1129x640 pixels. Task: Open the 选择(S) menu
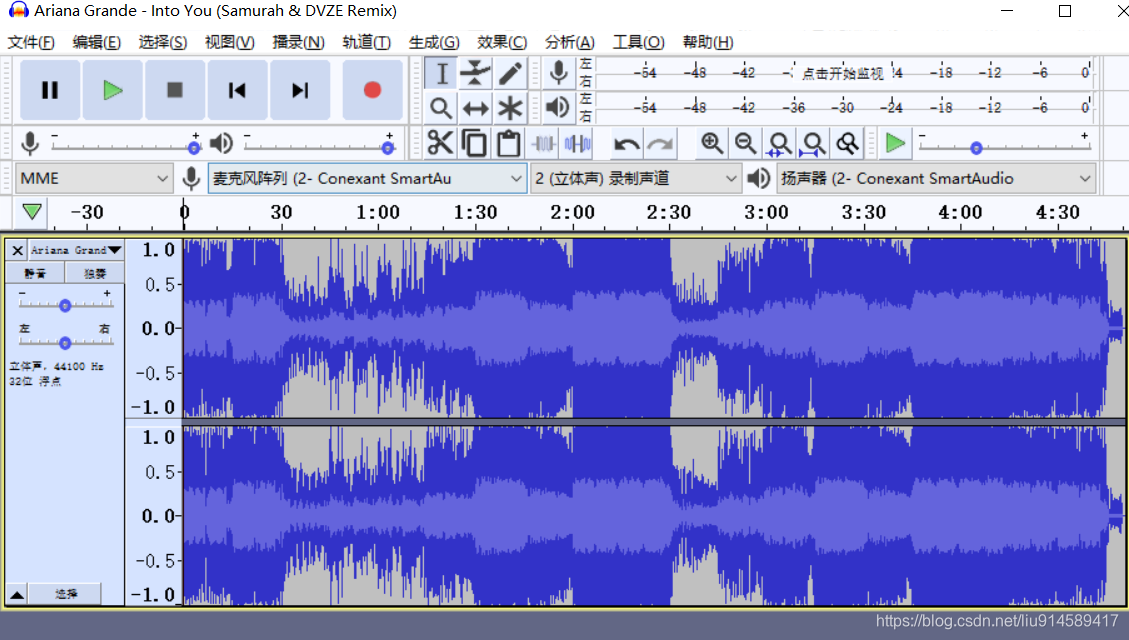163,42
